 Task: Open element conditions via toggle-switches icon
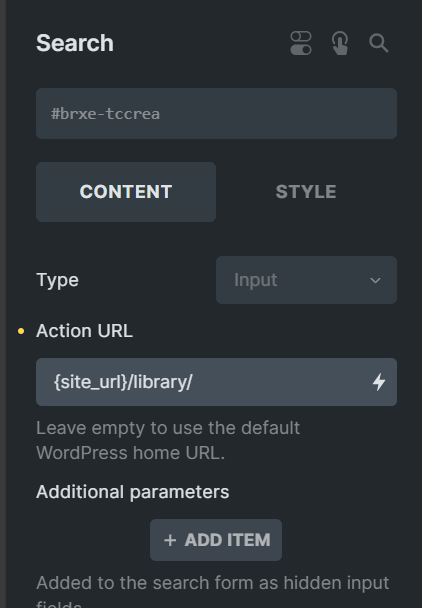coord(301,43)
